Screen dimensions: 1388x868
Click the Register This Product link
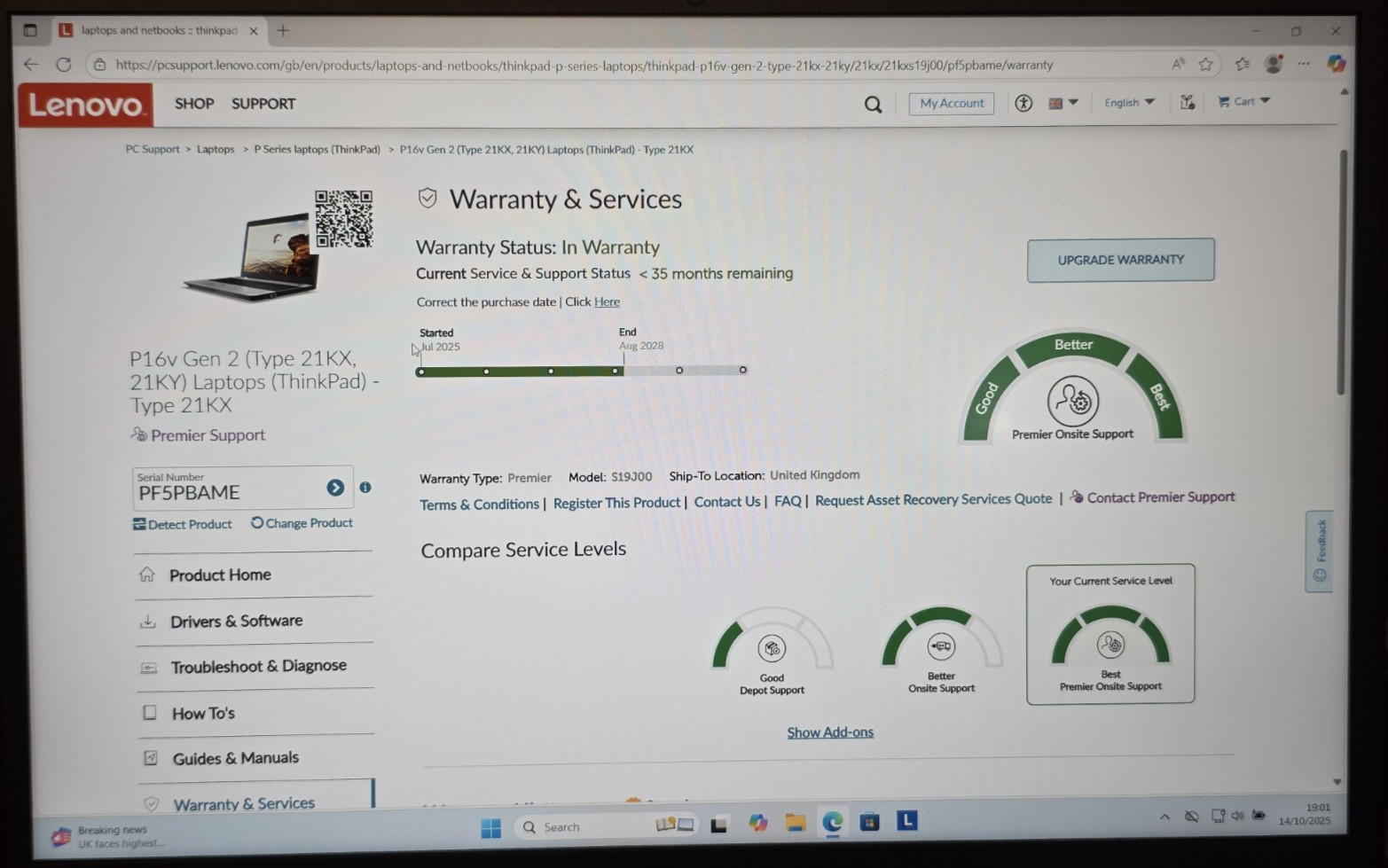click(617, 503)
